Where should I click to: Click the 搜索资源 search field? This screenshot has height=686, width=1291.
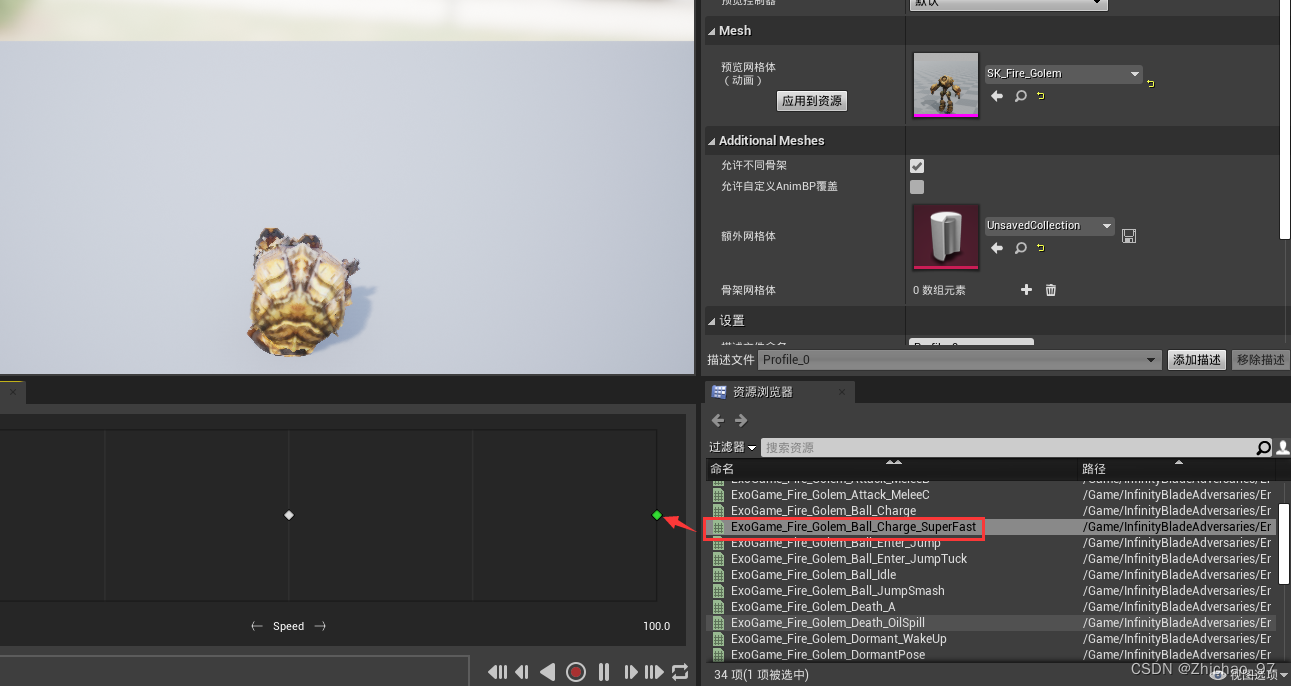[x=1008, y=447]
